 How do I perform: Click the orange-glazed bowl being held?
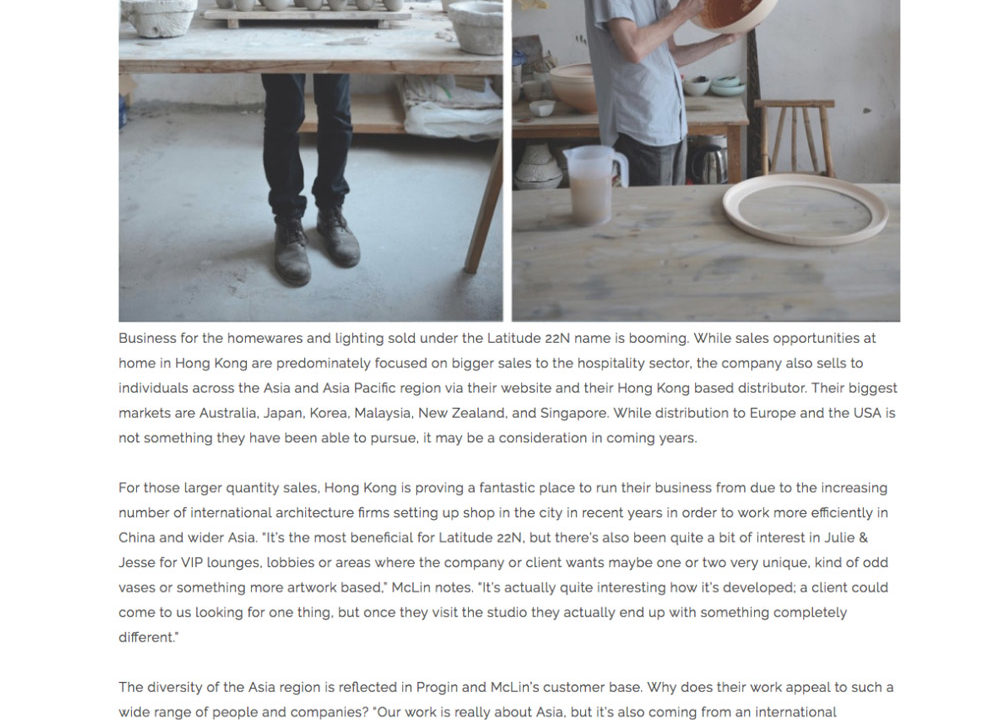733,15
